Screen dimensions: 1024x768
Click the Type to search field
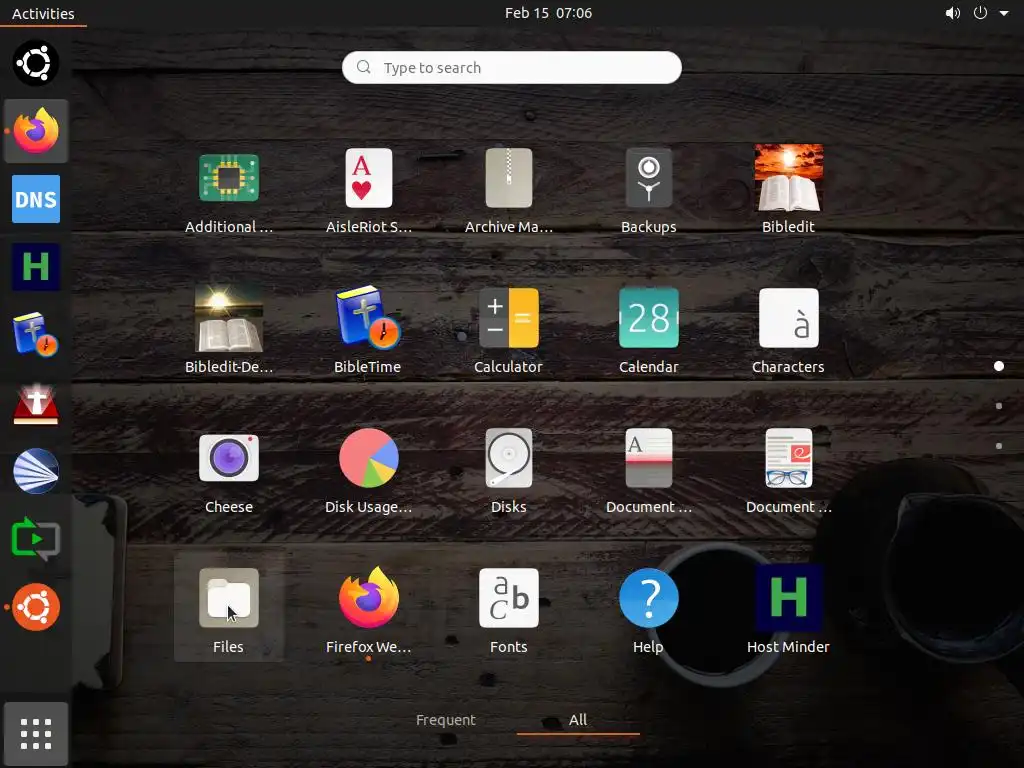pos(512,67)
